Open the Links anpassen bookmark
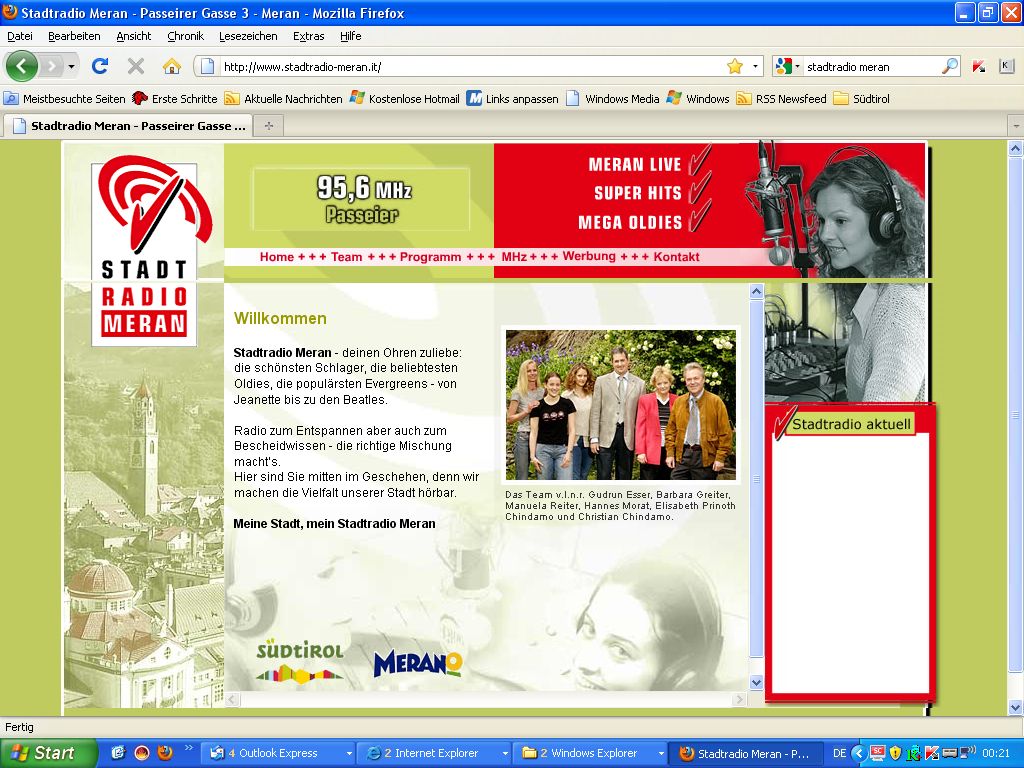 coord(513,99)
